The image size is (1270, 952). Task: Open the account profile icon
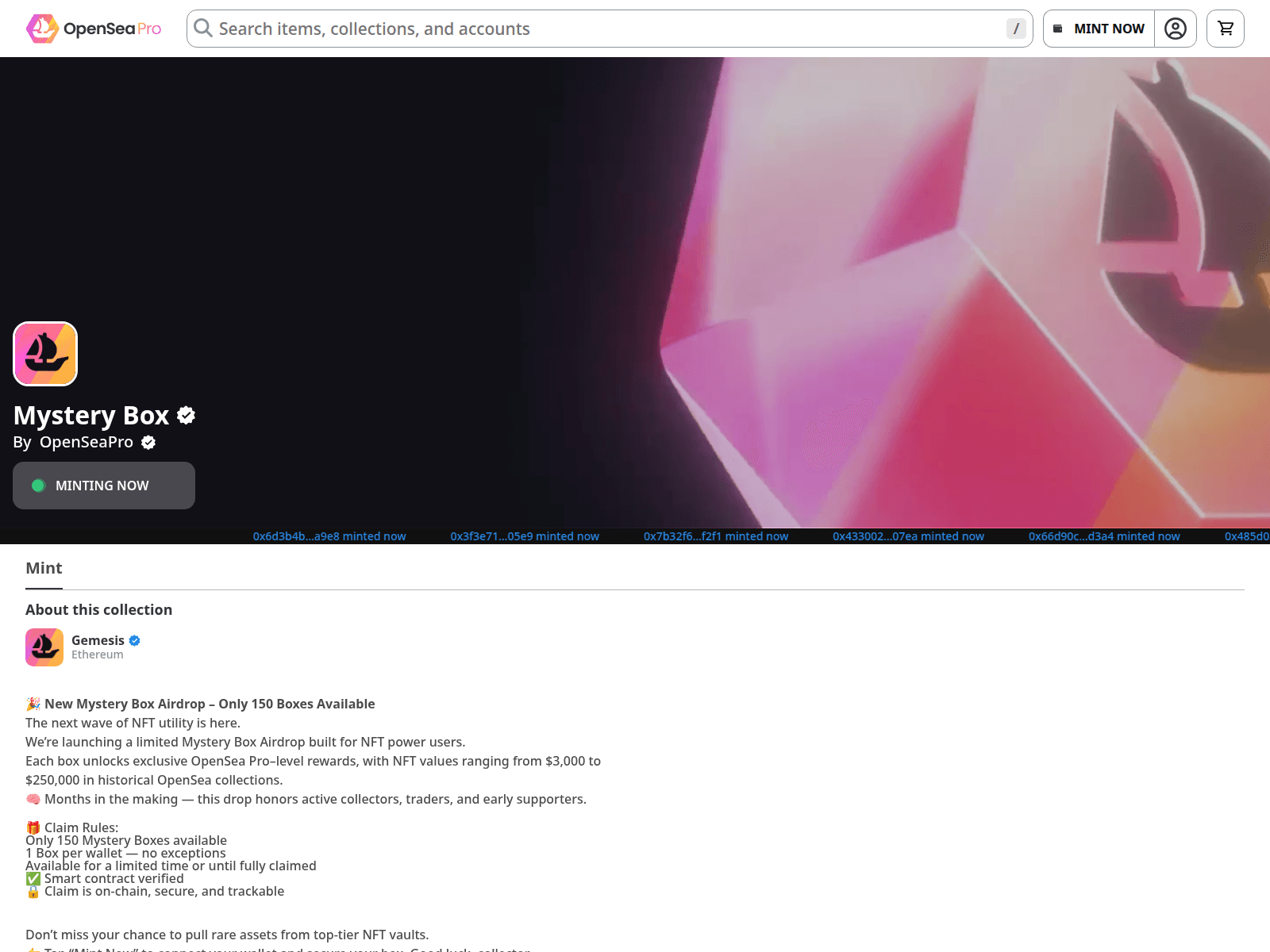click(x=1176, y=29)
